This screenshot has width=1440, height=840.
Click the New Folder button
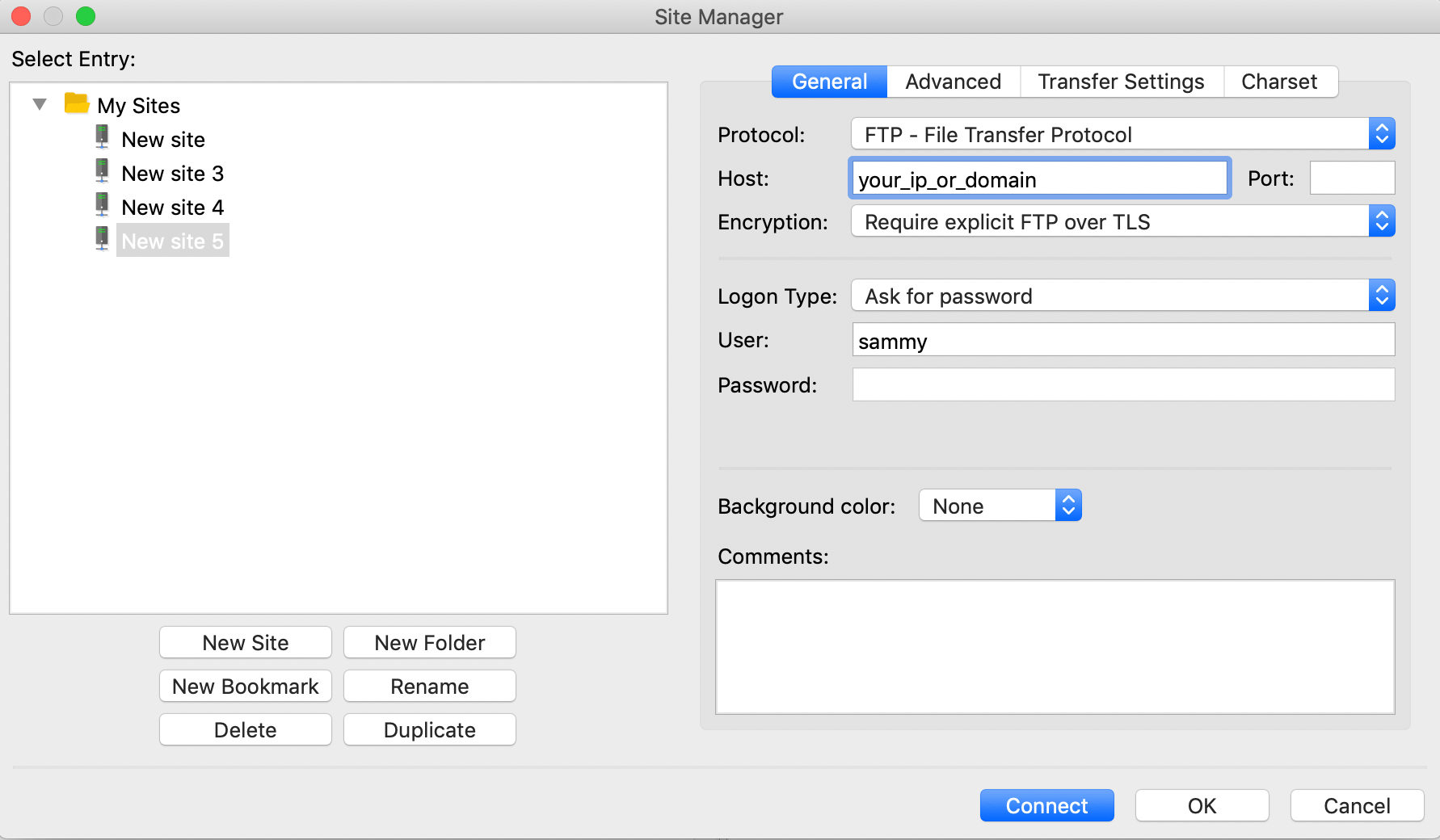point(430,643)
